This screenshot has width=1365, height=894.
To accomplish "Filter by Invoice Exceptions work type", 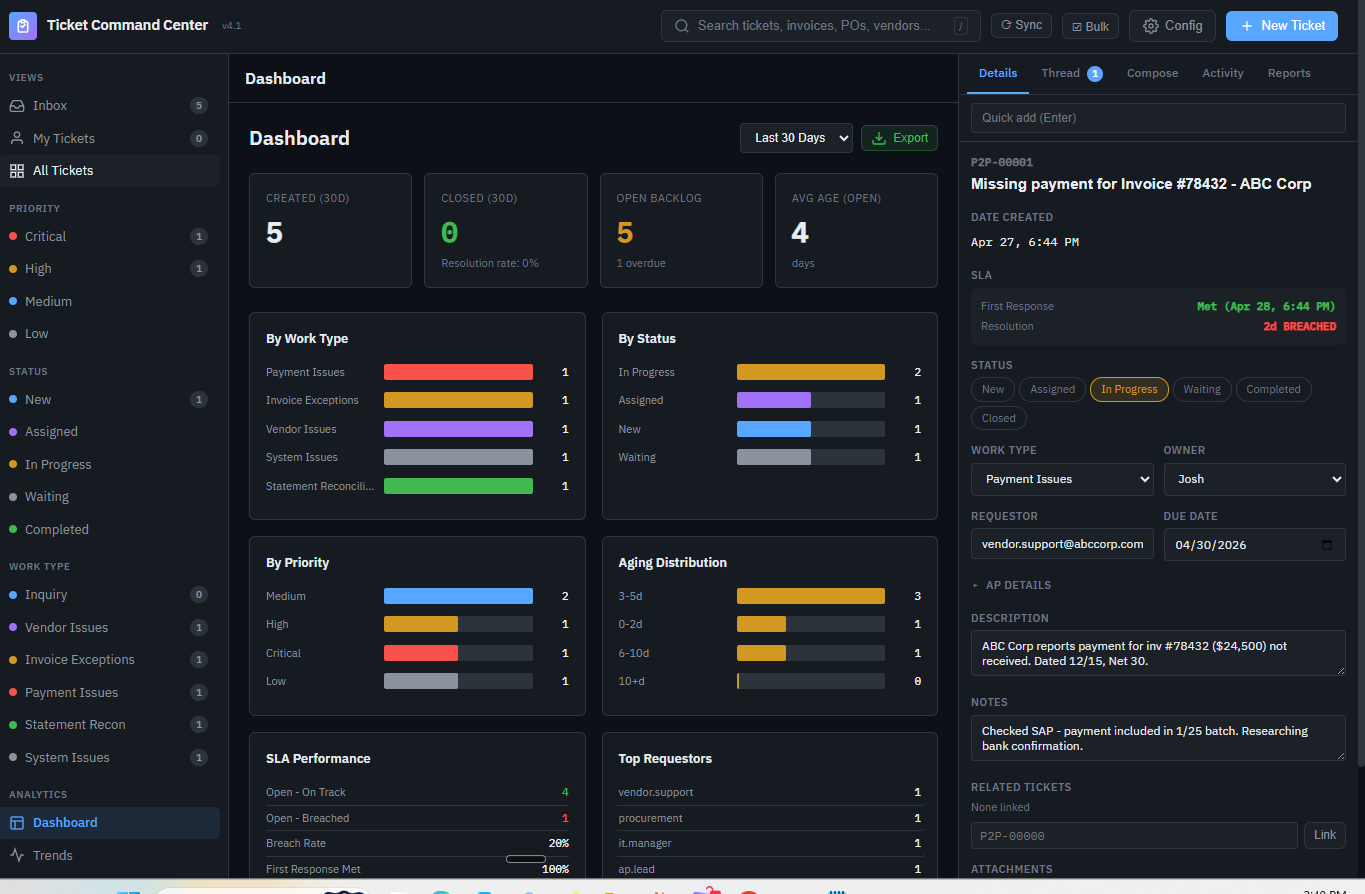I will (x=110, y=660).
